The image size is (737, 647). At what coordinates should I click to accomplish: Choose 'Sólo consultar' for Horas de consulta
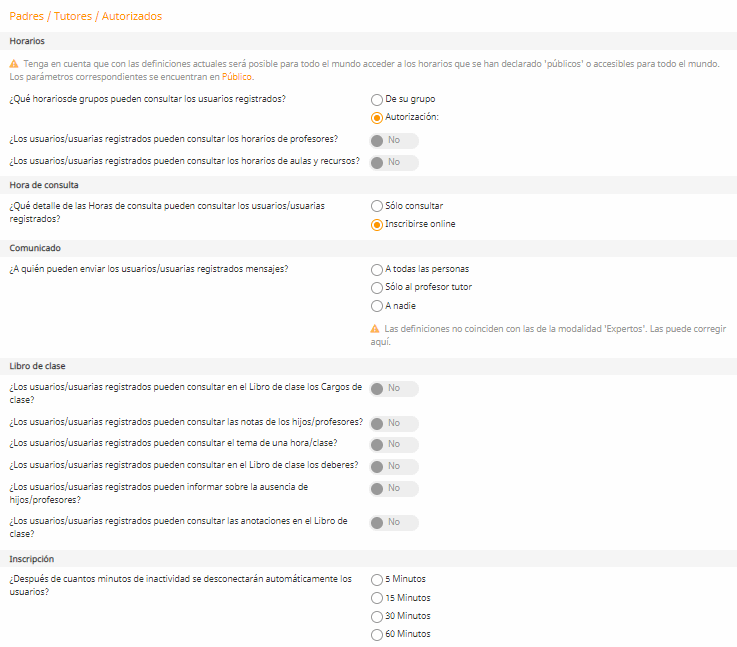376,206
